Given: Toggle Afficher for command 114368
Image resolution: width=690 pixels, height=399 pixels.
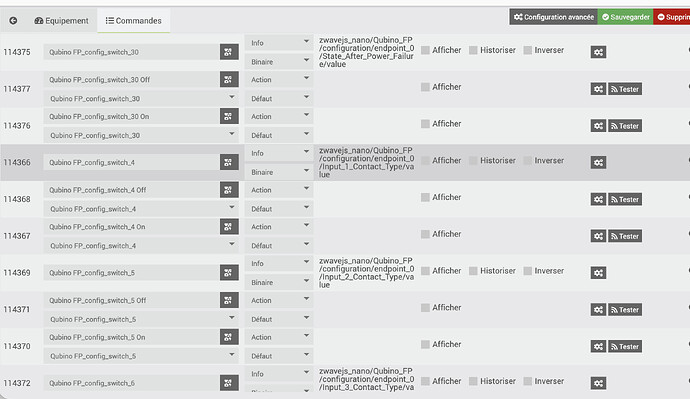Looking at the screenshot, I should [x=425, y=198].
